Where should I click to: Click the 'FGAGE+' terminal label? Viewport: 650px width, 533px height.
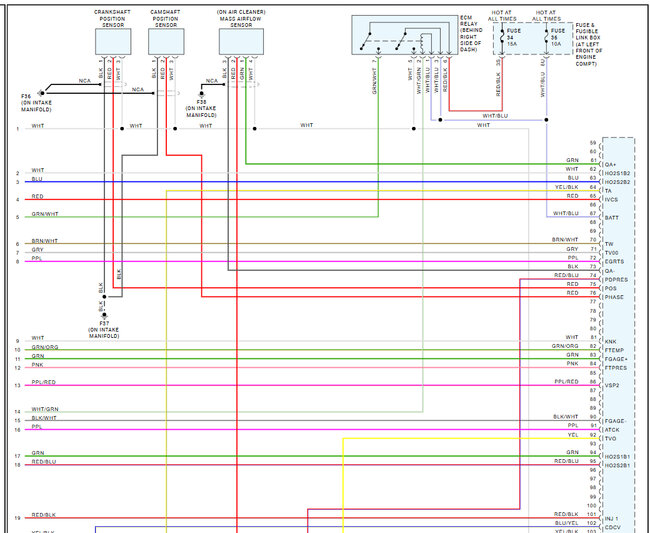coord(616,359)
